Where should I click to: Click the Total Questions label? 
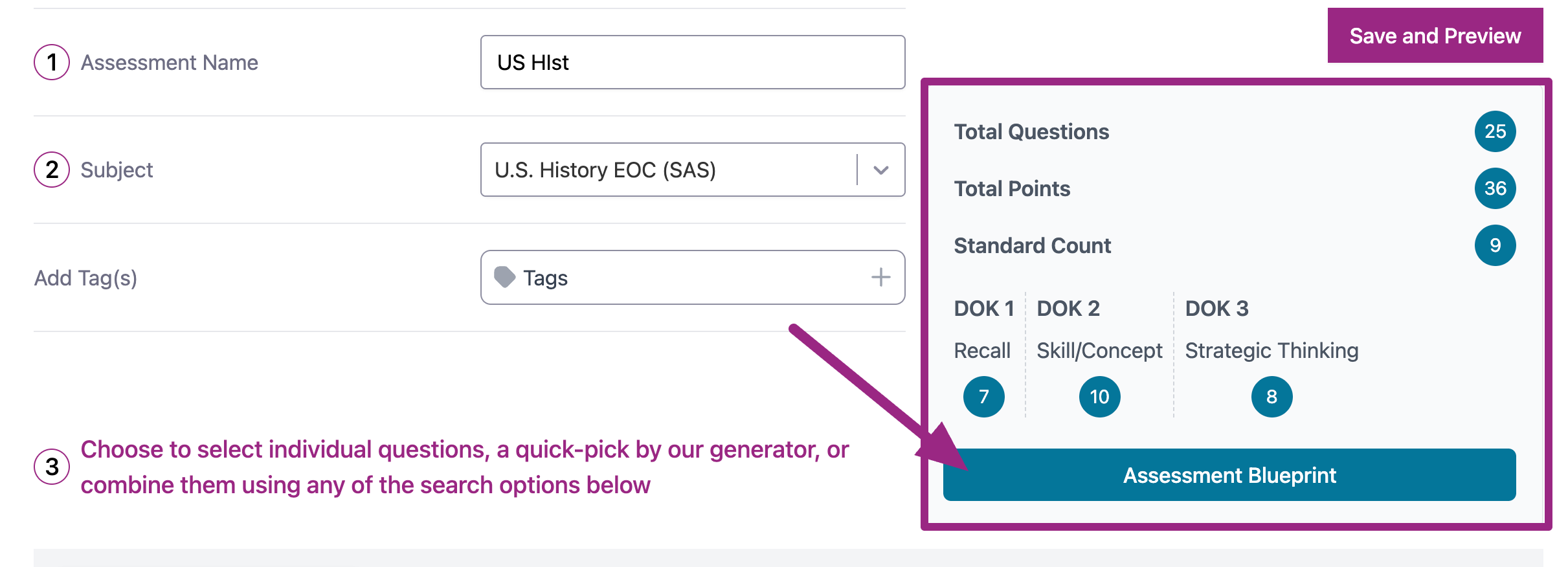click(x=1031, y=131)
